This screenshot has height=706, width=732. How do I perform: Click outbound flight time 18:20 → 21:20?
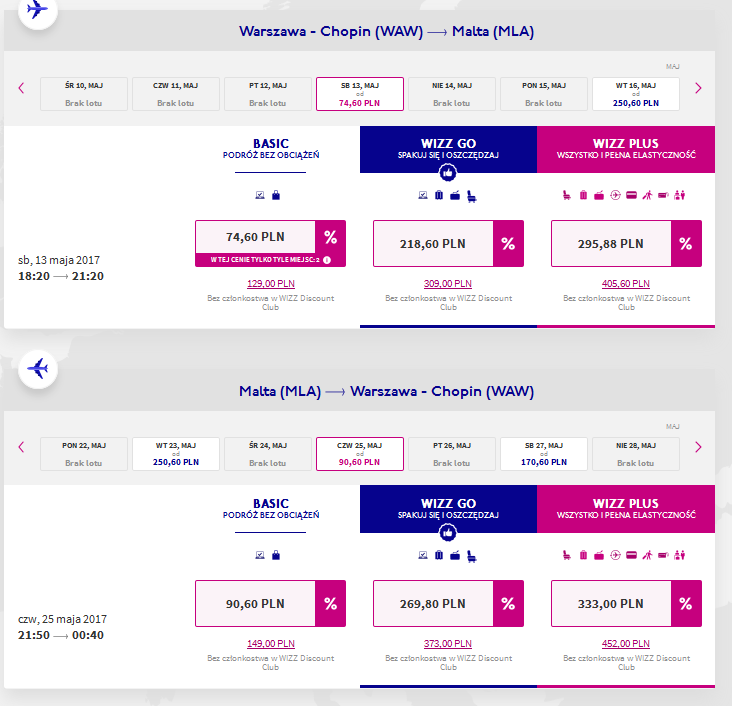pyautogui.click(x=61, y=276)
